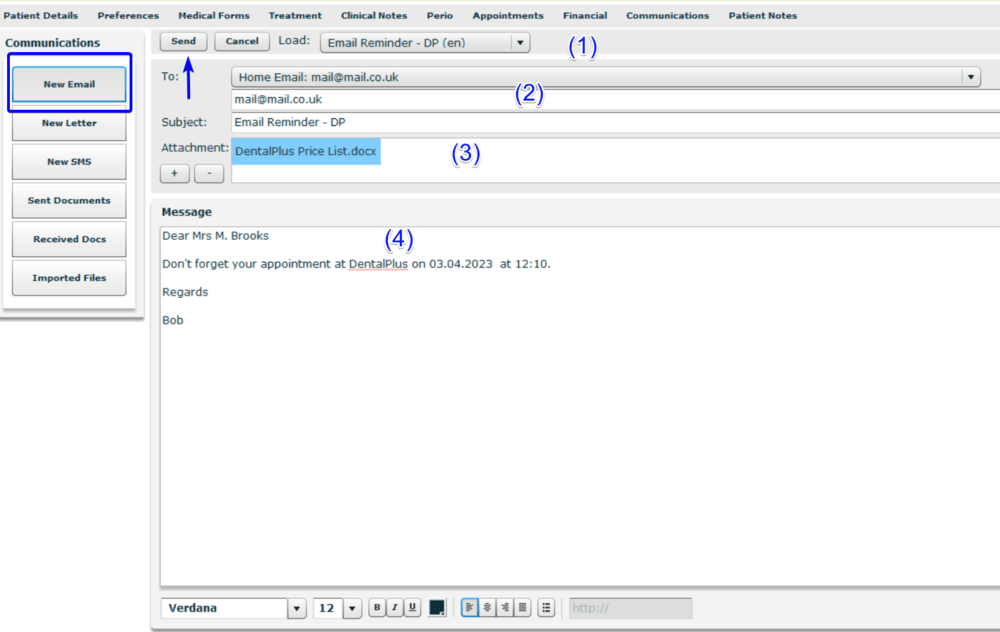Expand the Verdana font dropdown
Image resolution: width=1000 pixels, height=632 pixels.
coord(296,609)
